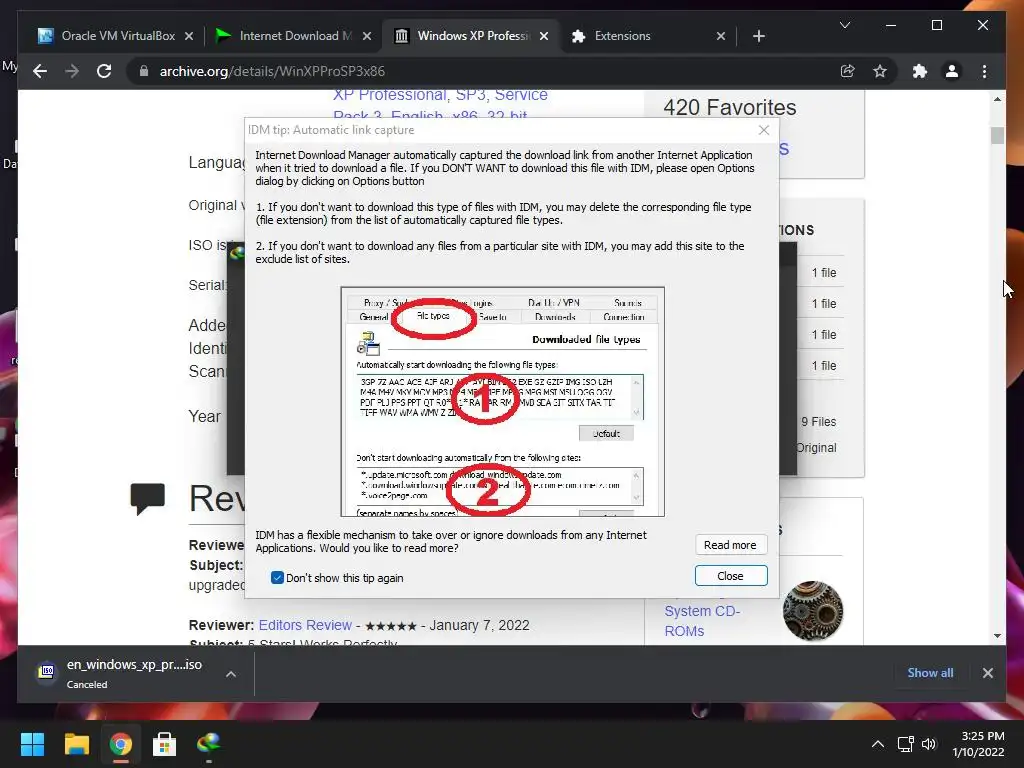Click the ISO file icon in downloads bar
Screen dimensions: 1024x768
click(47, 671)
